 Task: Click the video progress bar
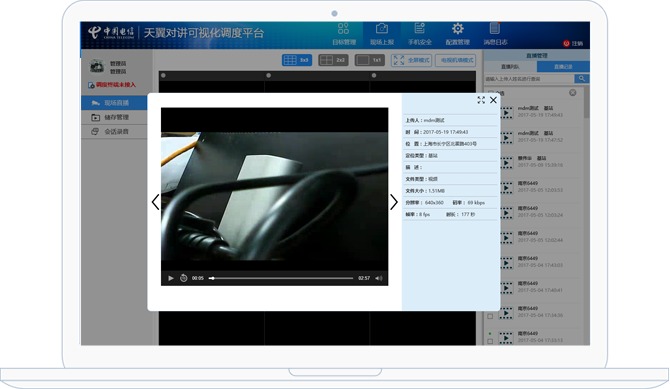pyautogui.click(x=281, y=278)
